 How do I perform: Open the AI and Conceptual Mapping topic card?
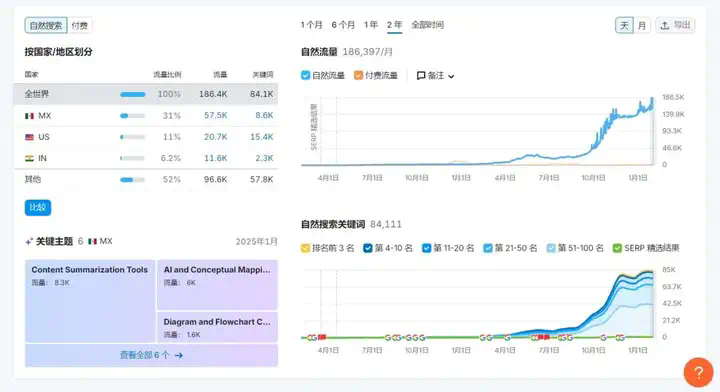pos(217,285)
